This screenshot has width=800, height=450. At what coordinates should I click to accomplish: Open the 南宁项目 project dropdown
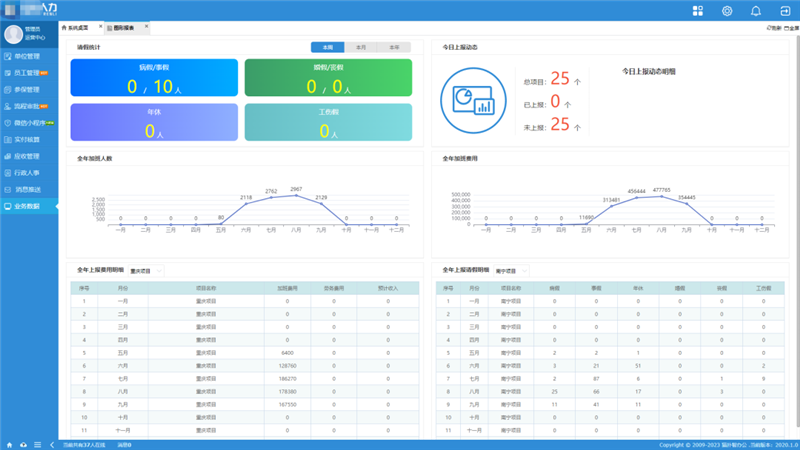(x=510, y=270)
